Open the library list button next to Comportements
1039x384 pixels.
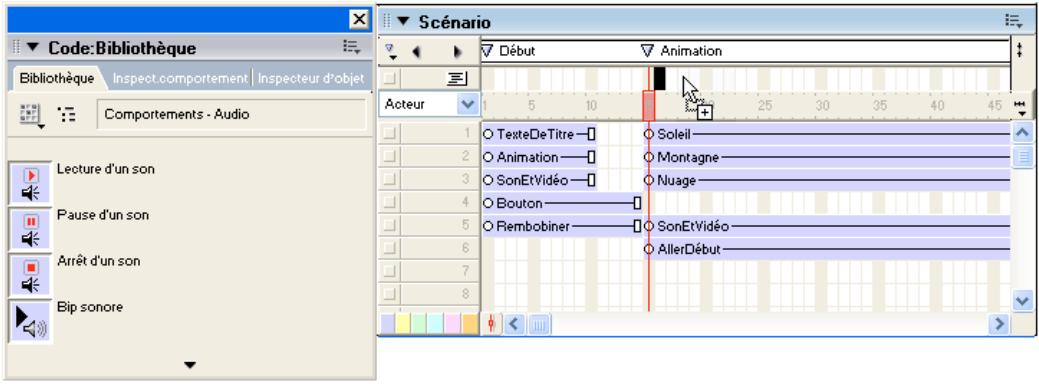click(30, 115)
